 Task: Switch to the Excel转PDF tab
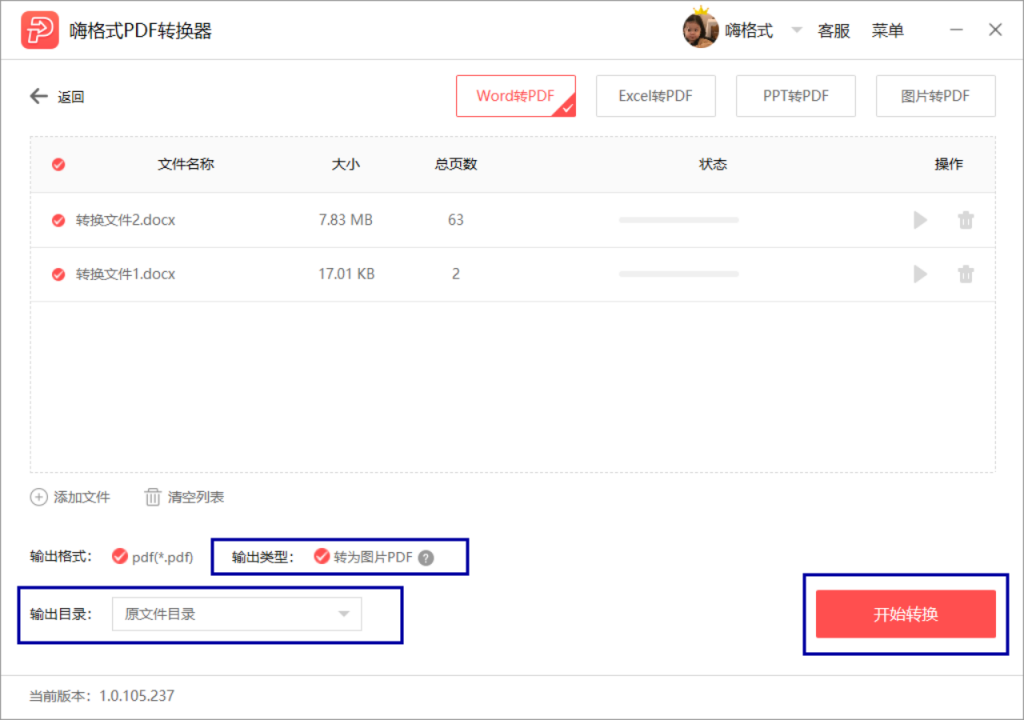click(x=656, y=96)
